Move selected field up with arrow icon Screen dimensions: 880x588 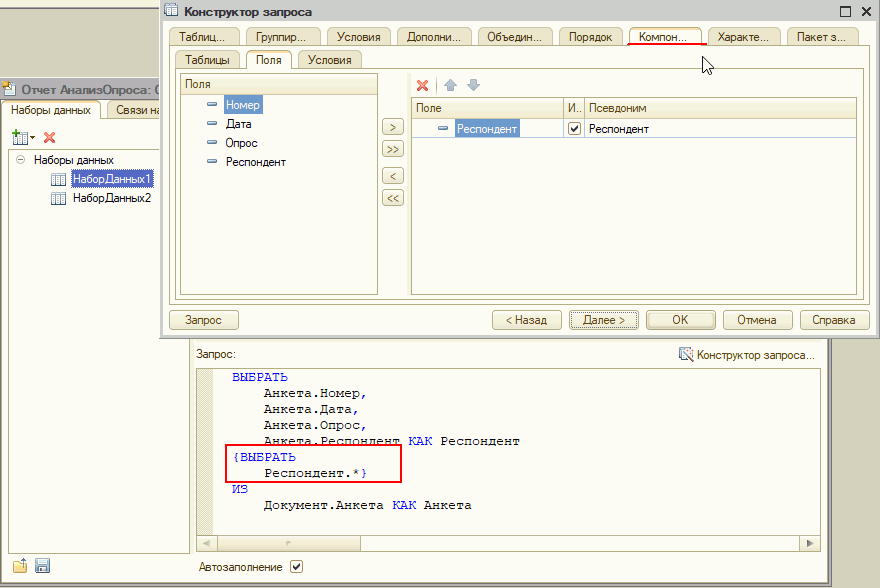pyautogui.click(x=450, y=85)
